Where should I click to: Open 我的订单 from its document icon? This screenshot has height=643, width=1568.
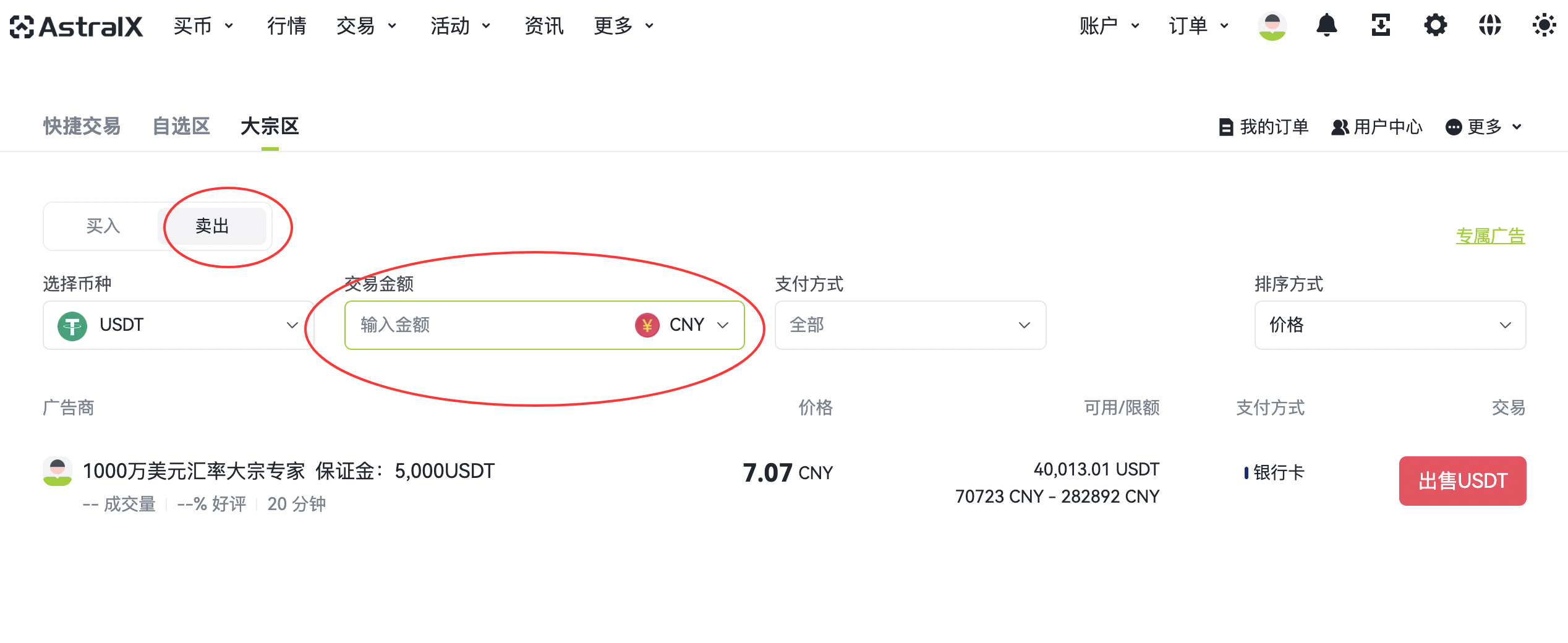(x=1225, y=127)
